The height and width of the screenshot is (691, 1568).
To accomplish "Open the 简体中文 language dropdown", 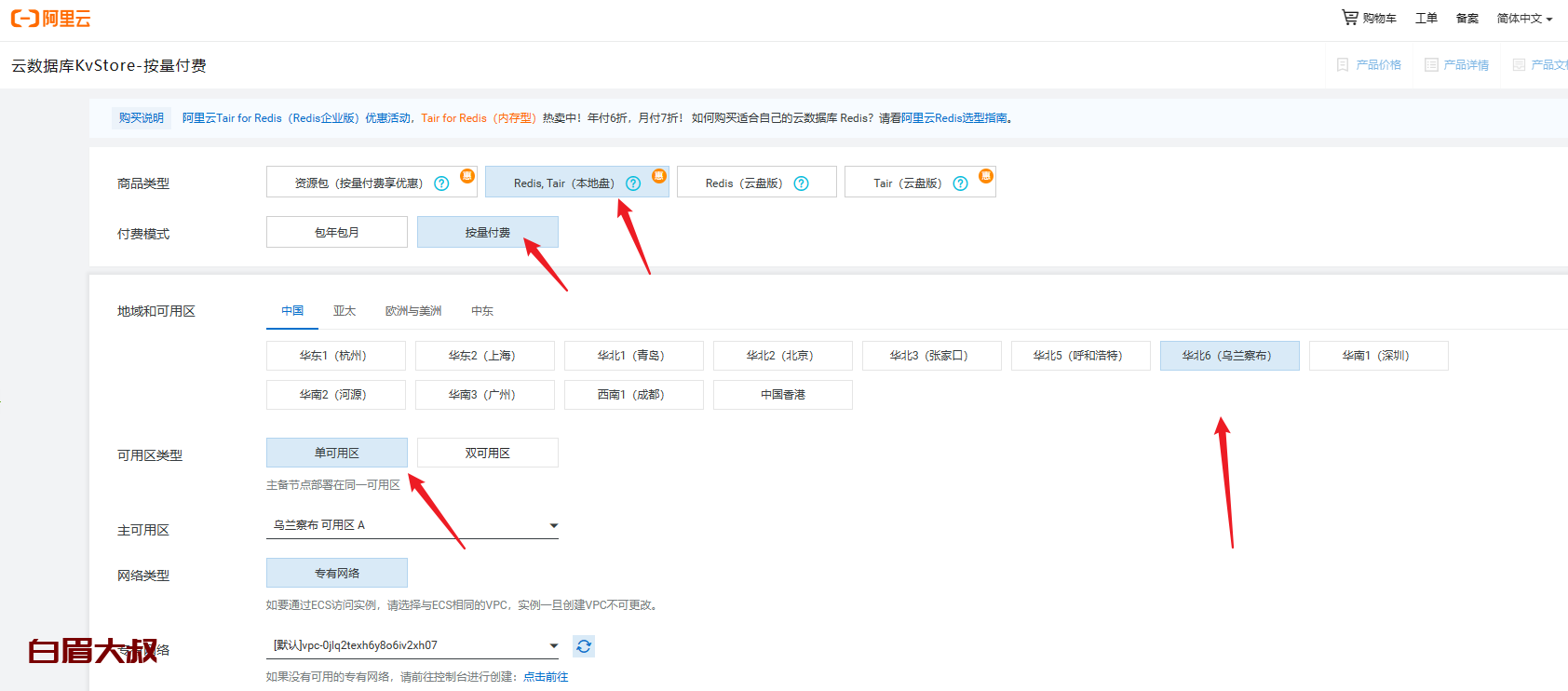I will click(1524, 19).
